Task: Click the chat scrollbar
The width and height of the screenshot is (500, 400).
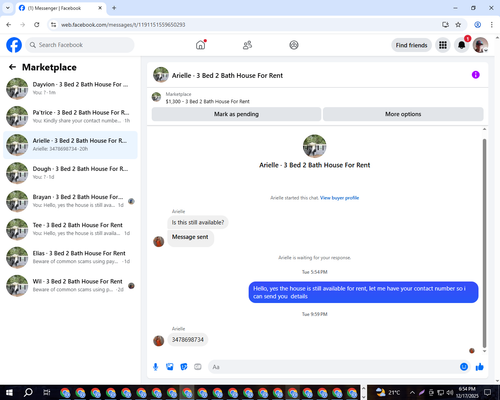Action: click(484, 243)
